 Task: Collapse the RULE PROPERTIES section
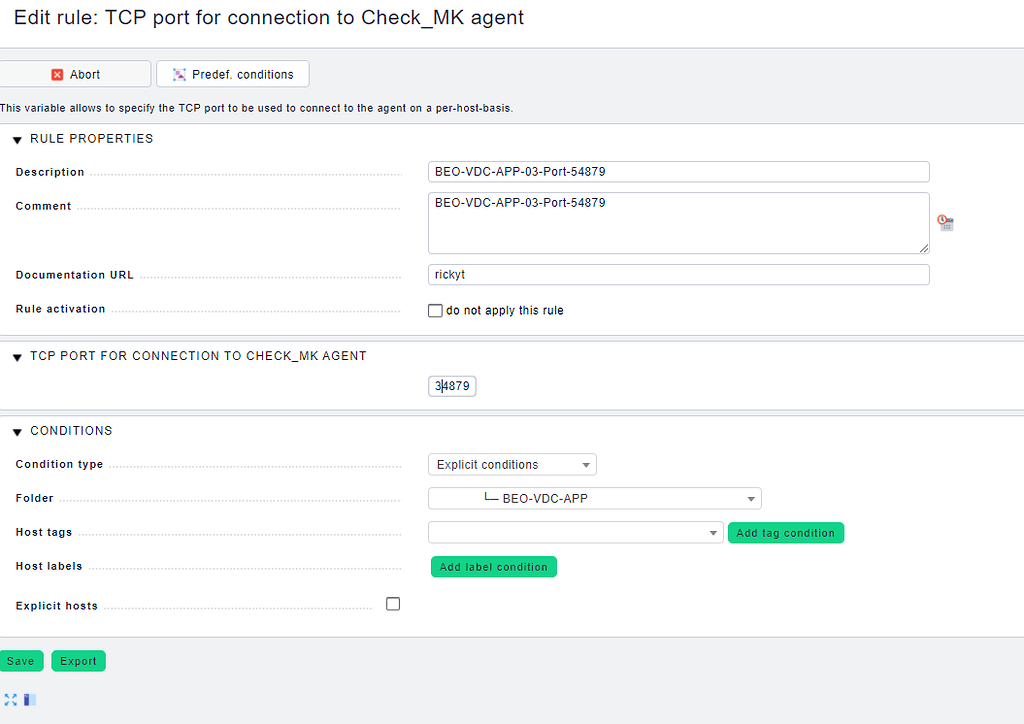15,139
